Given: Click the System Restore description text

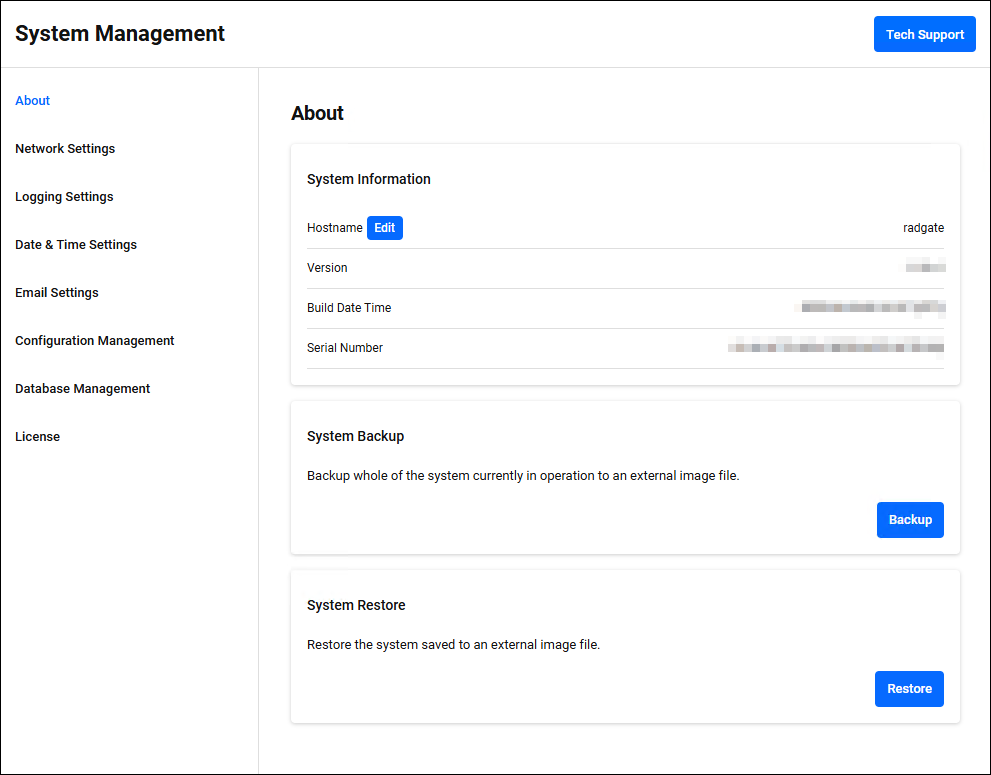Looking at the screenshot, I should (453, 645).
